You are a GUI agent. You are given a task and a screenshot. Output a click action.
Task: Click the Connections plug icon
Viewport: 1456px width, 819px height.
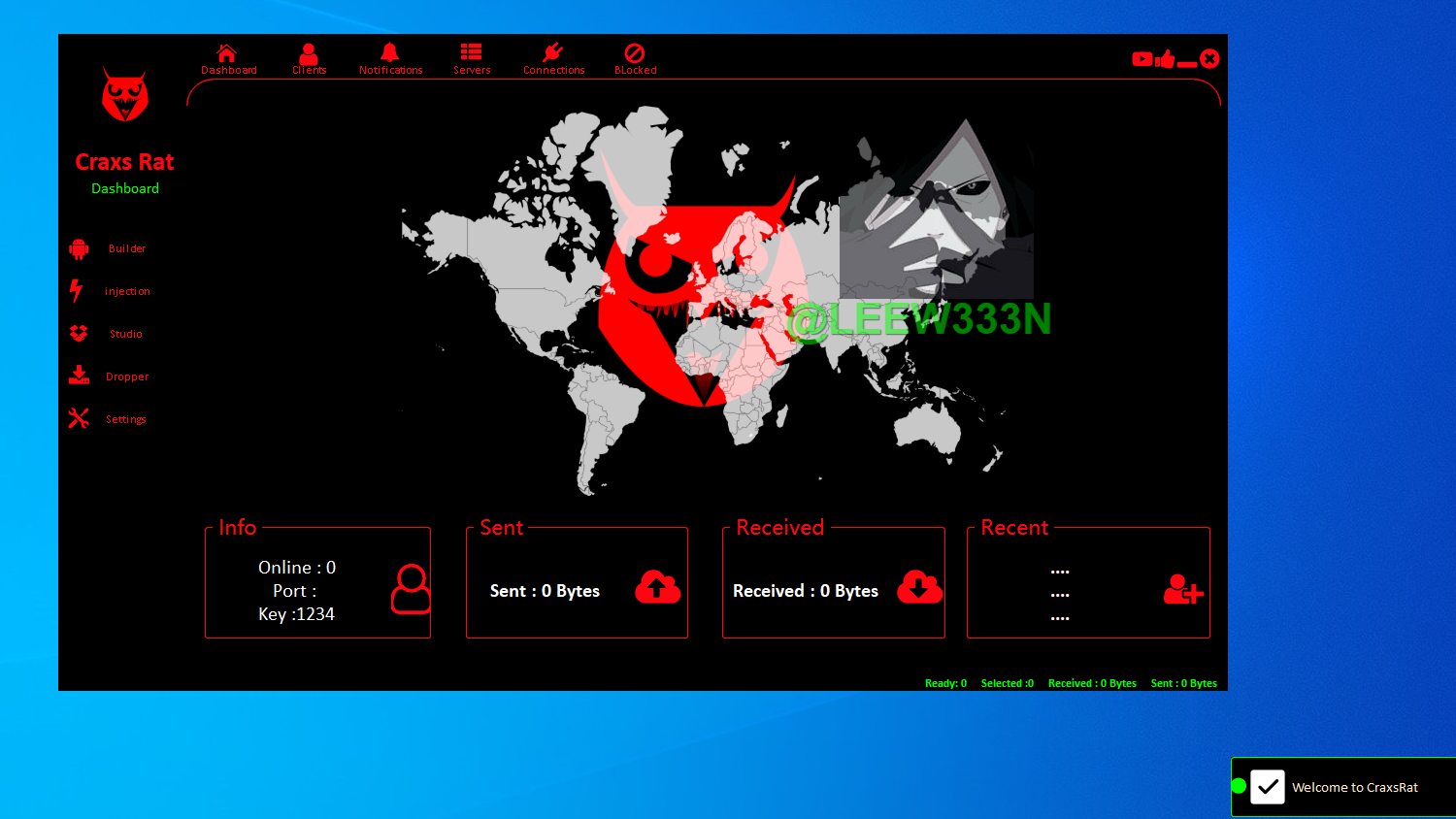tap(553, 52)
